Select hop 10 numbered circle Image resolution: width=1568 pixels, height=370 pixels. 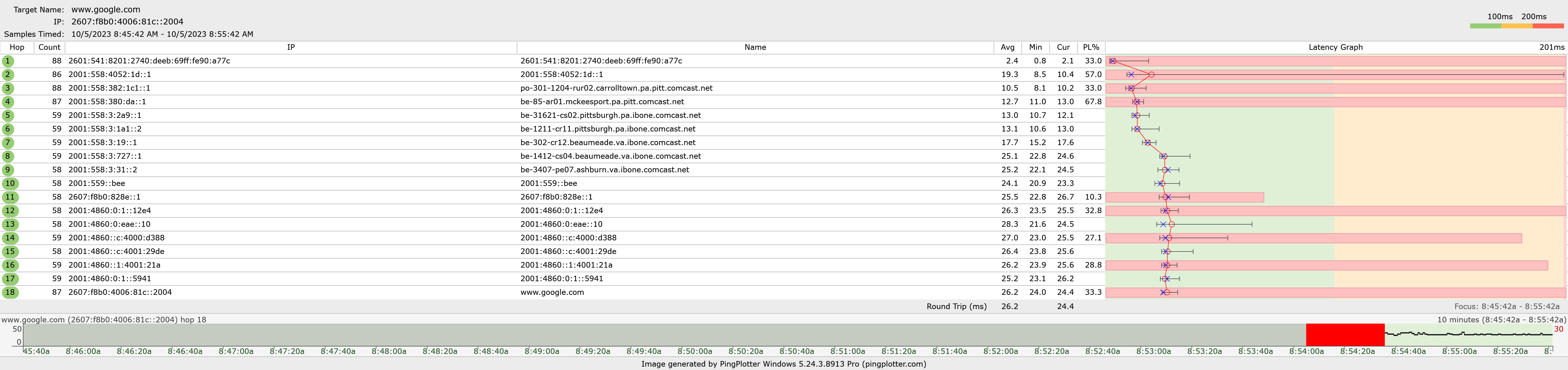tap(10, 183)
